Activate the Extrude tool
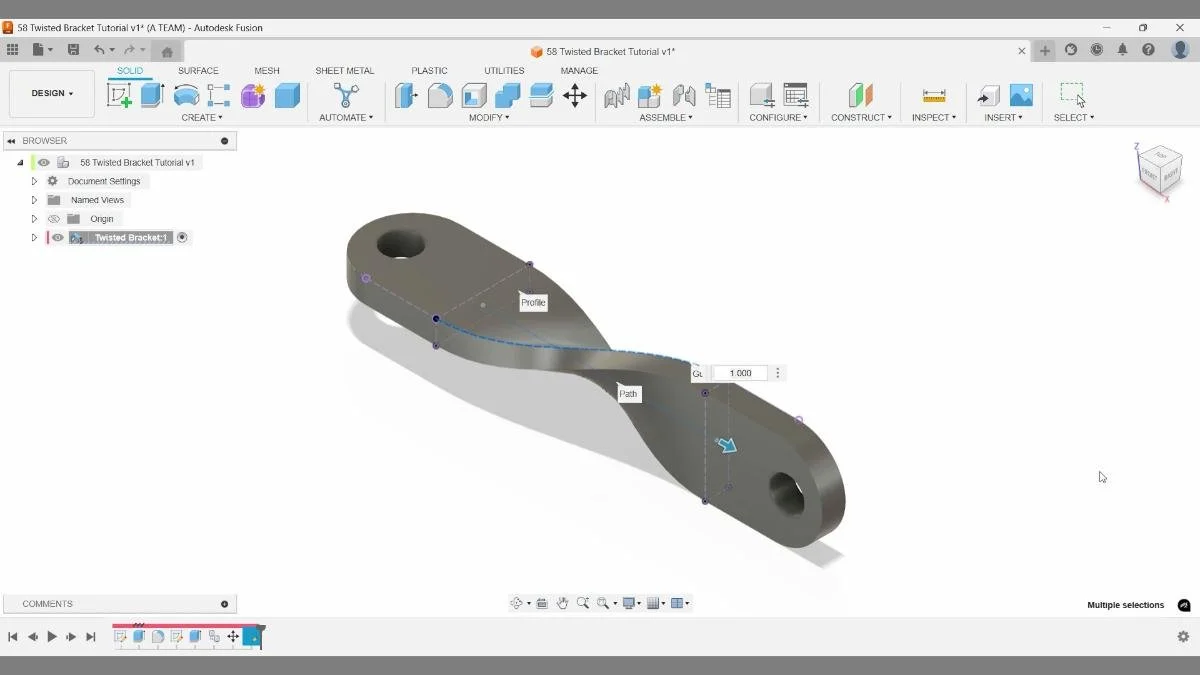The width and height of the screenshot is (1200, 675). point(151,95)
